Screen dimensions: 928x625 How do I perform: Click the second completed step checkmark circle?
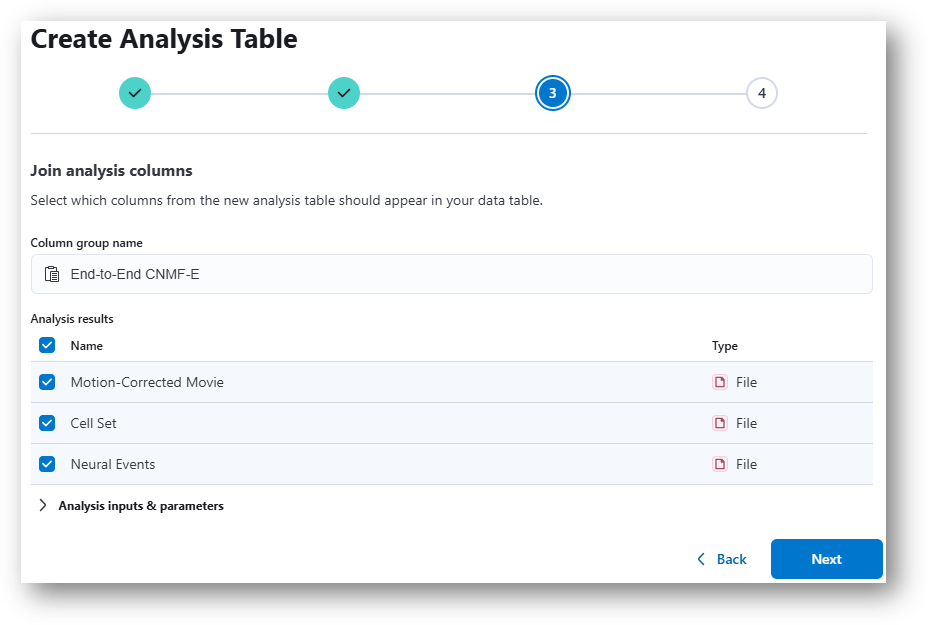point(344,93)
